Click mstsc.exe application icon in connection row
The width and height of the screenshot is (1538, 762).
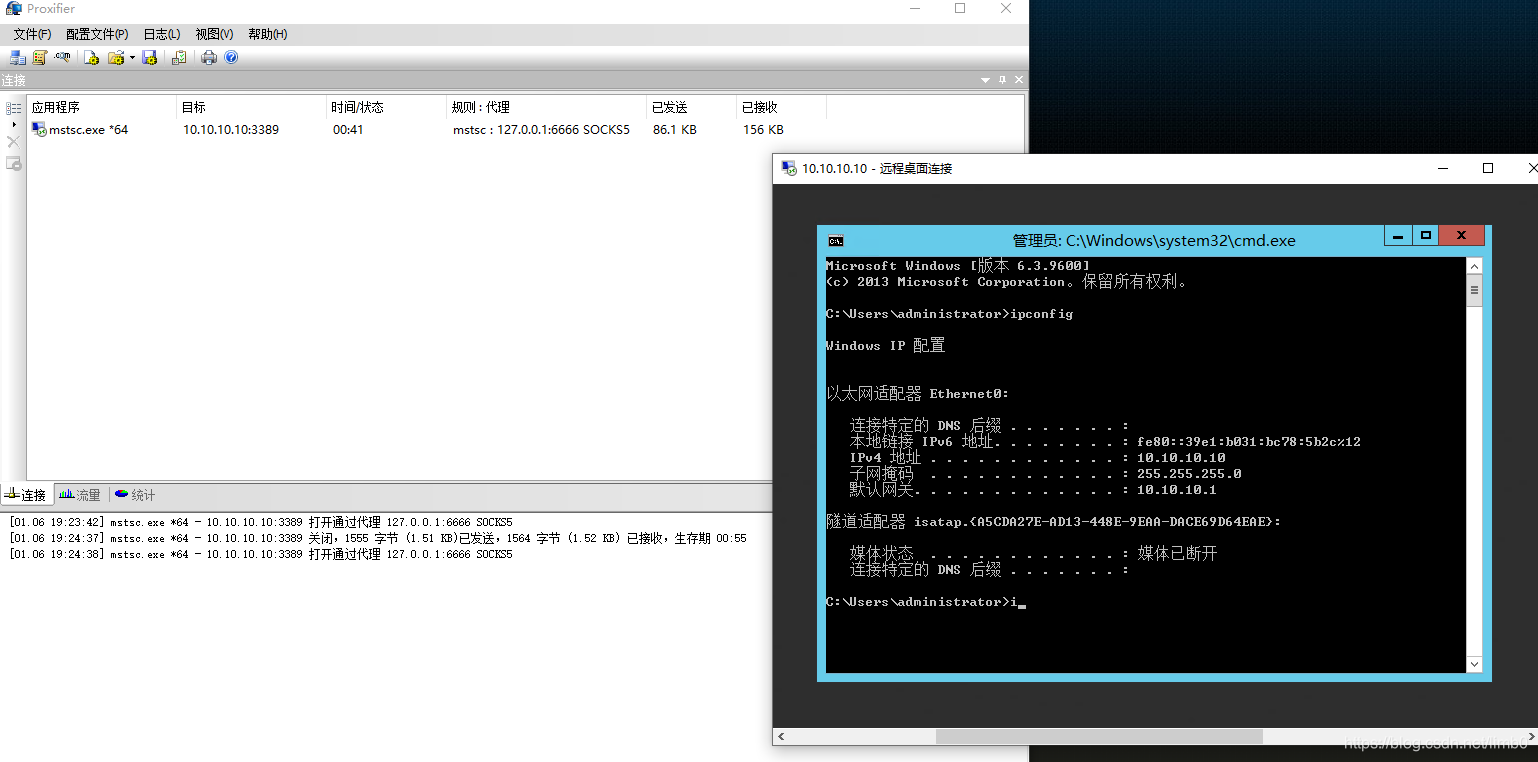pos(39,129)
